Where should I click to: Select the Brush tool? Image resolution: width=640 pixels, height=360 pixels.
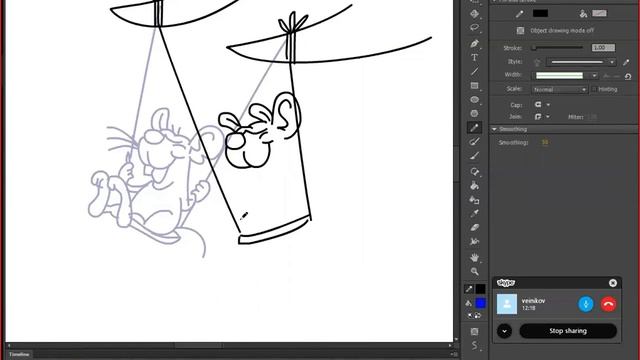coord(474,156)
